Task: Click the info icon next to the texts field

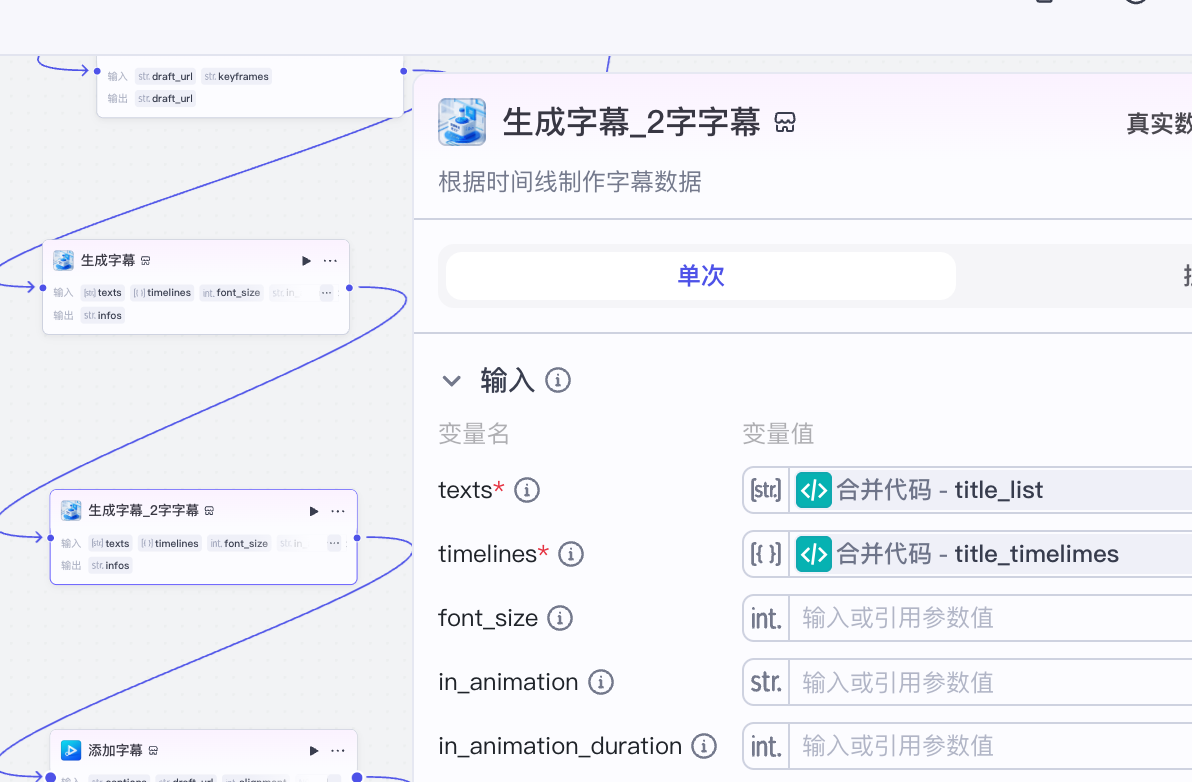Action: tap(527, 490)
